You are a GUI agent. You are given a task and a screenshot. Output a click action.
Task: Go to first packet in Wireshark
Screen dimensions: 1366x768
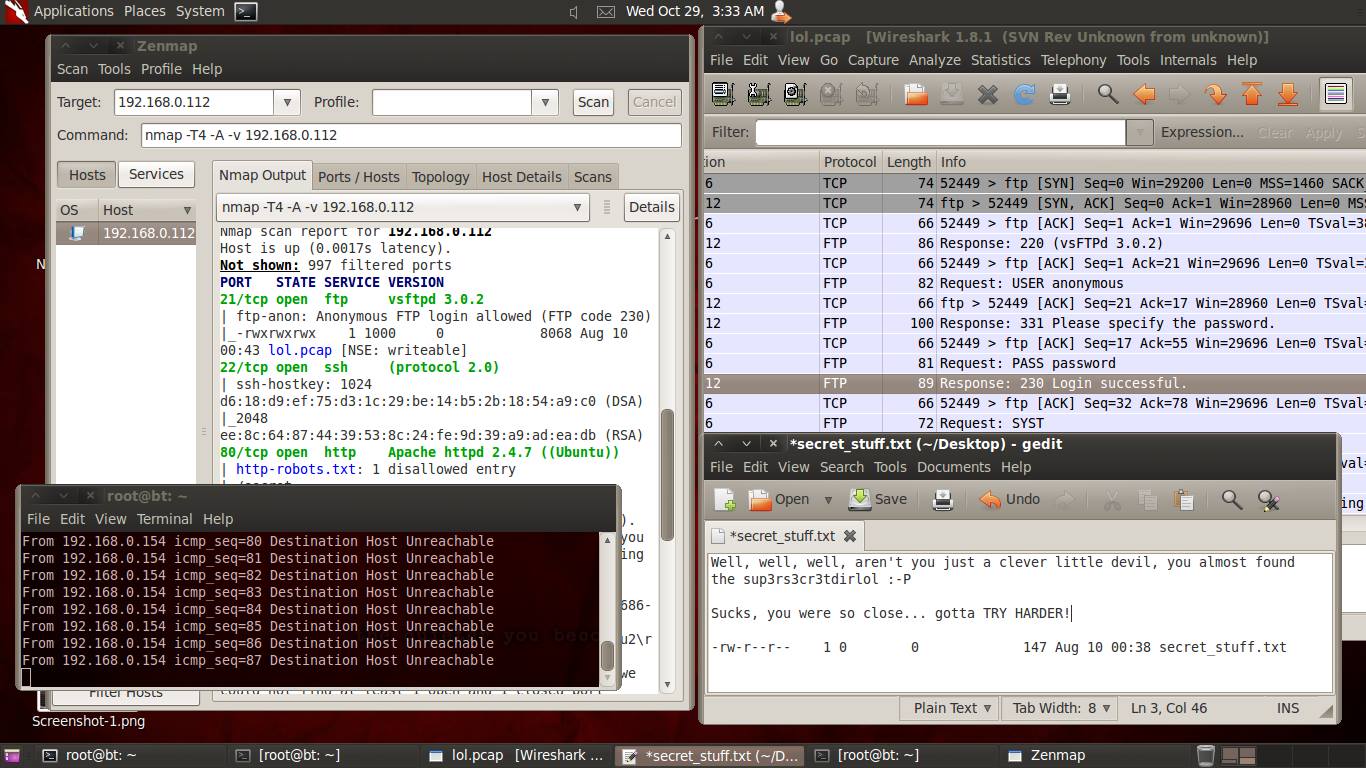click(1252, 94)
